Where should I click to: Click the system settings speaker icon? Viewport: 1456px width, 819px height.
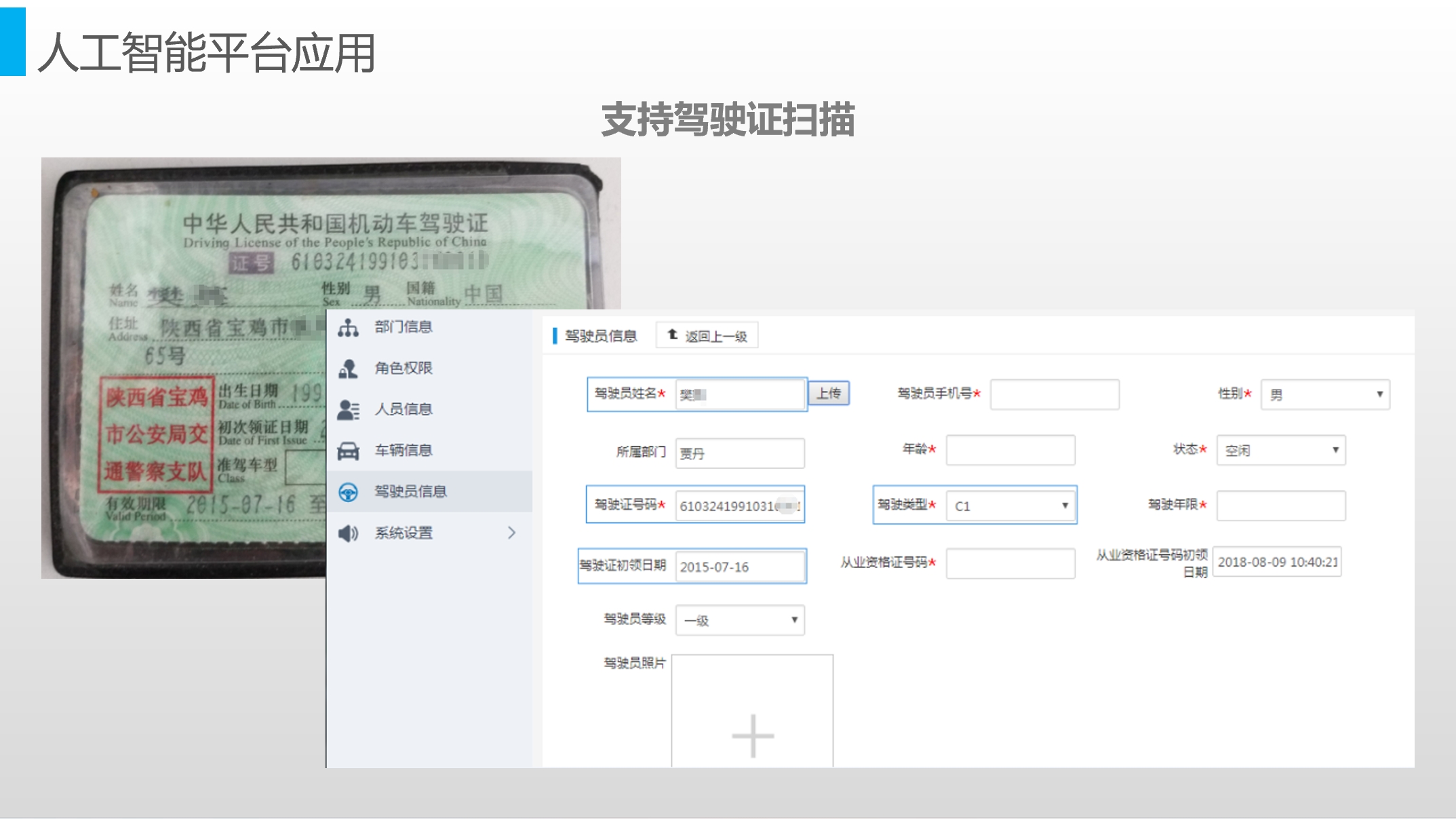pyautogui.click(x=348, y=533)
